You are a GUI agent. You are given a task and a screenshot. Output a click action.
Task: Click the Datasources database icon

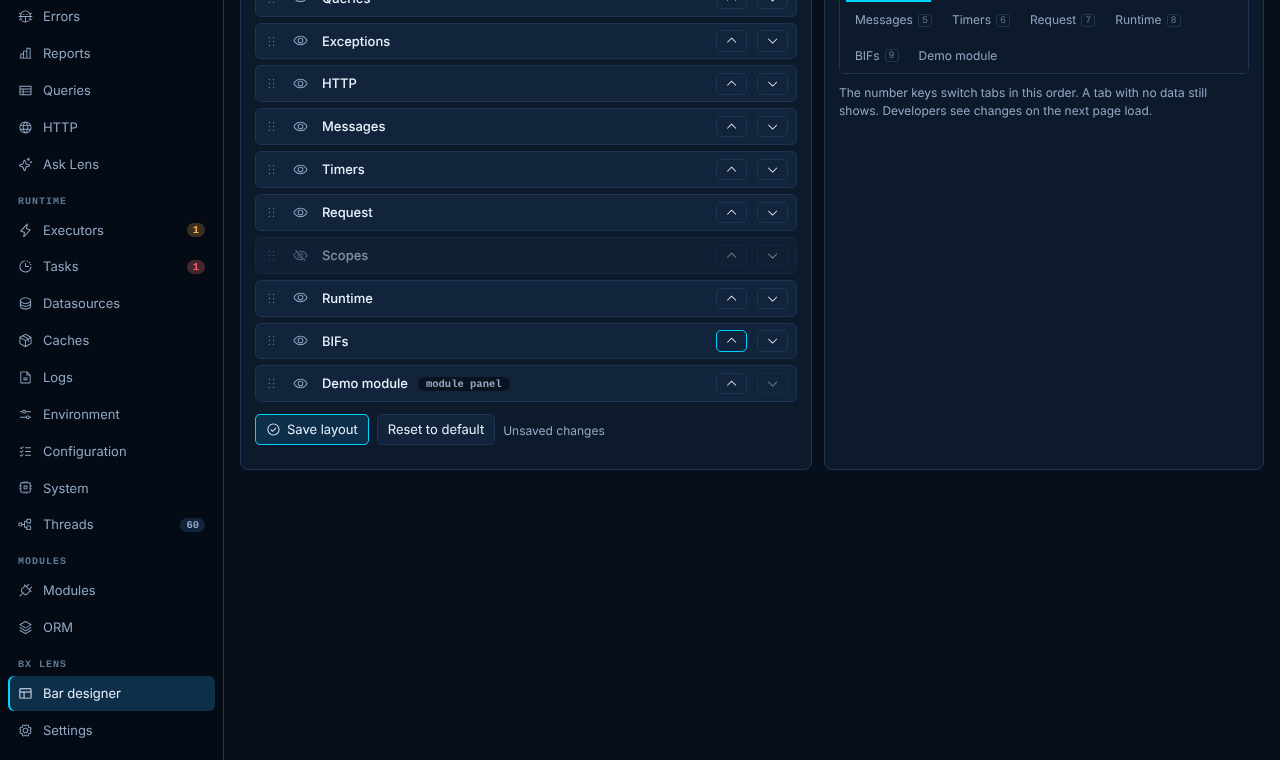point(26,303)
